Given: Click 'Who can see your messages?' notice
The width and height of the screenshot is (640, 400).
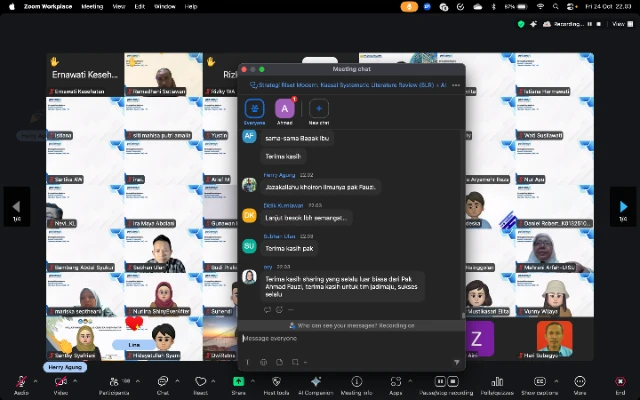Looking at the screenshot, I should 351,325.
